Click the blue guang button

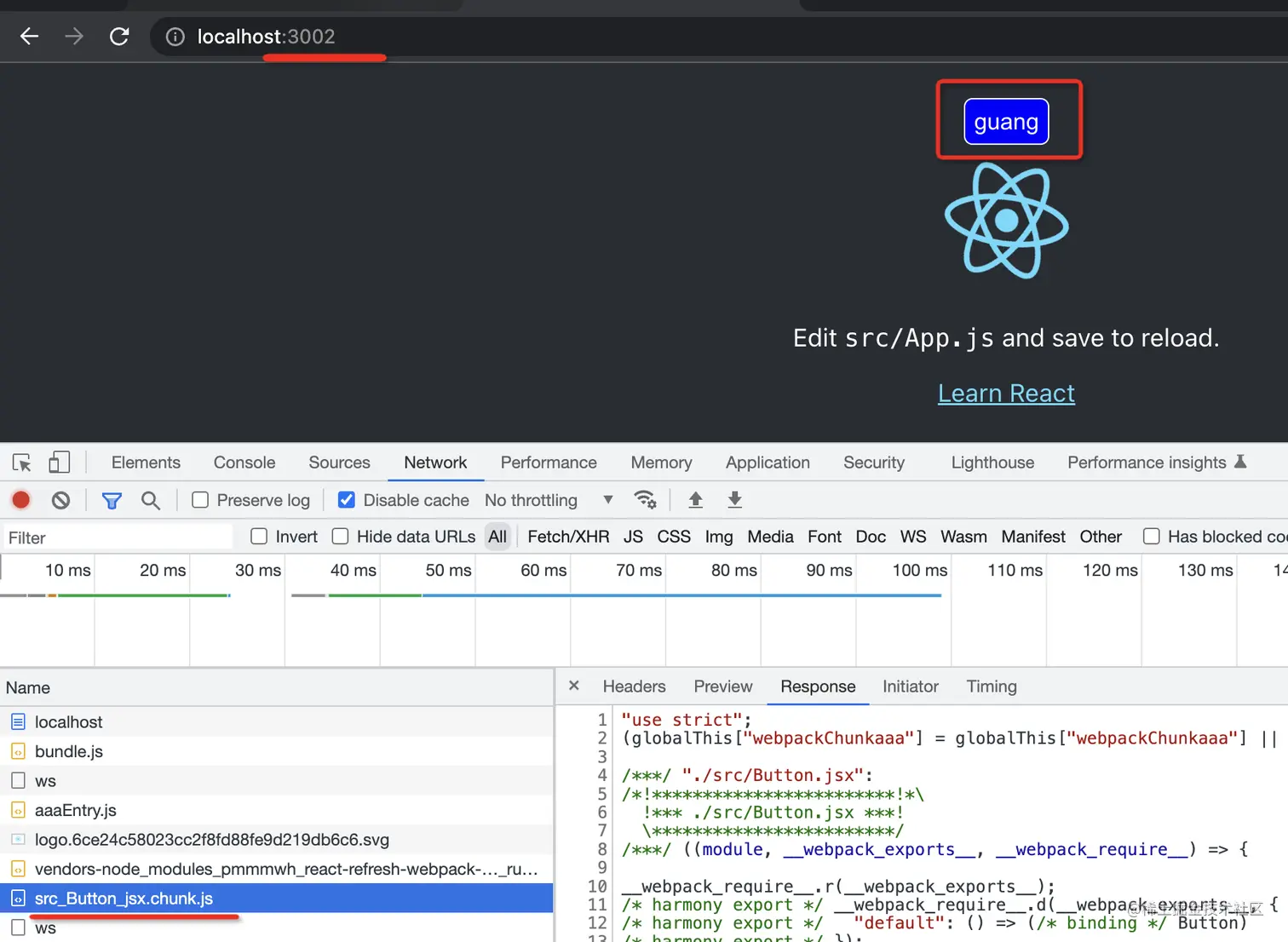(x=1006, y=122)
